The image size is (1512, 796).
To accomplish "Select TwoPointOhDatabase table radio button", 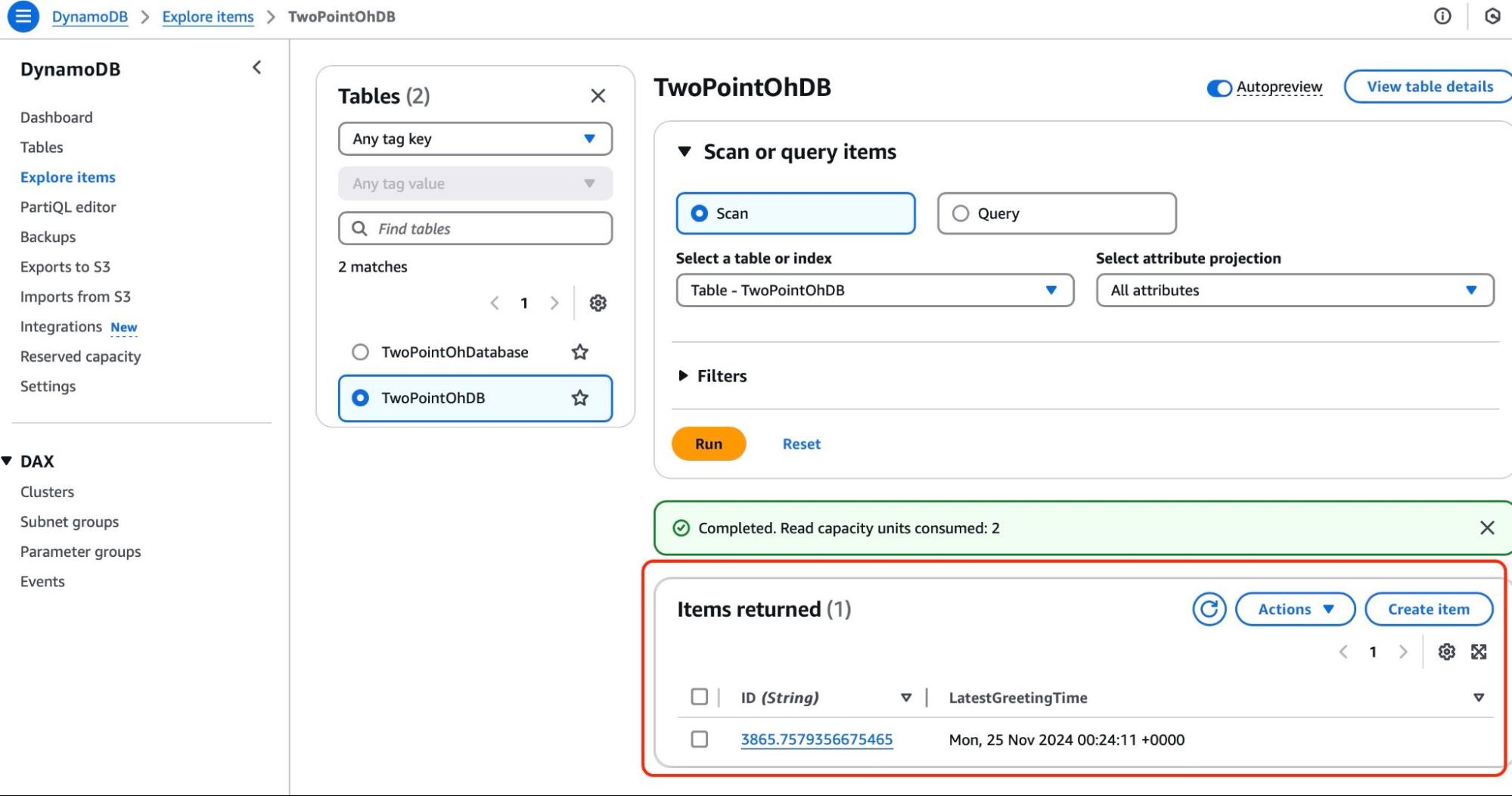I will click(360, 352).
